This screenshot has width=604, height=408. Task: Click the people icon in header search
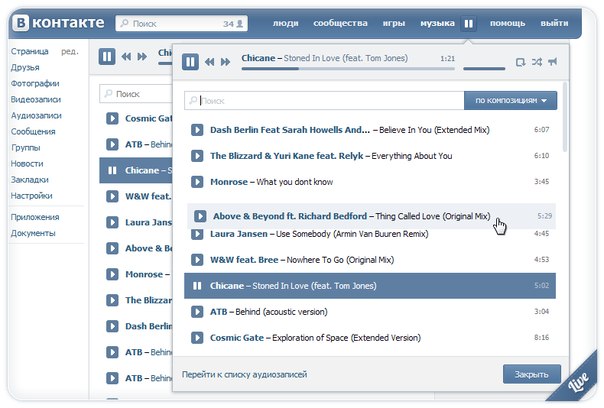(240, 24)
